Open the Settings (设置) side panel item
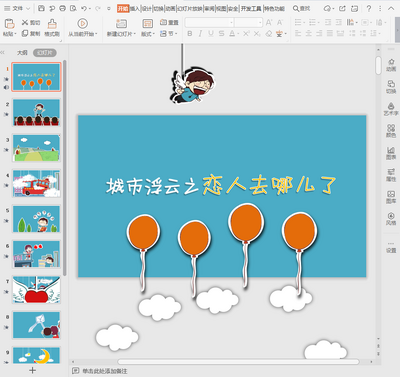The image size is (400, 377). coord(391,247)
